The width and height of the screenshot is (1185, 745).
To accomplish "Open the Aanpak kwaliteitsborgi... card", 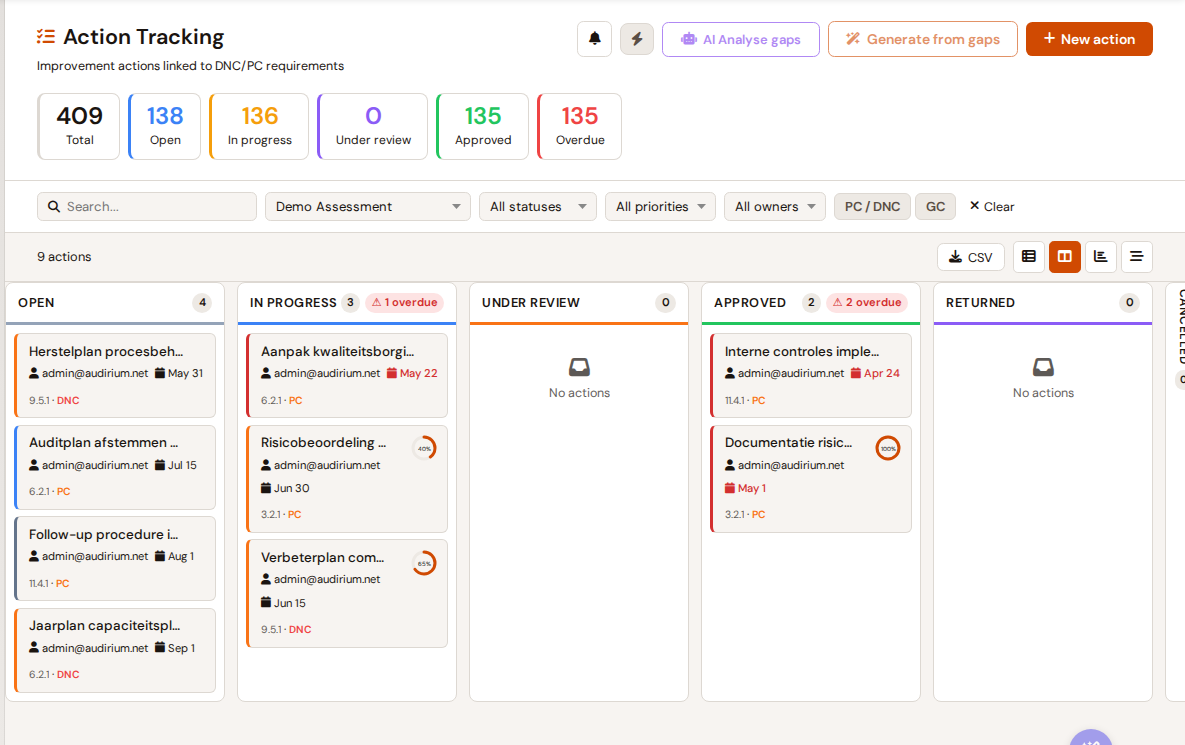I will [347, 376].
